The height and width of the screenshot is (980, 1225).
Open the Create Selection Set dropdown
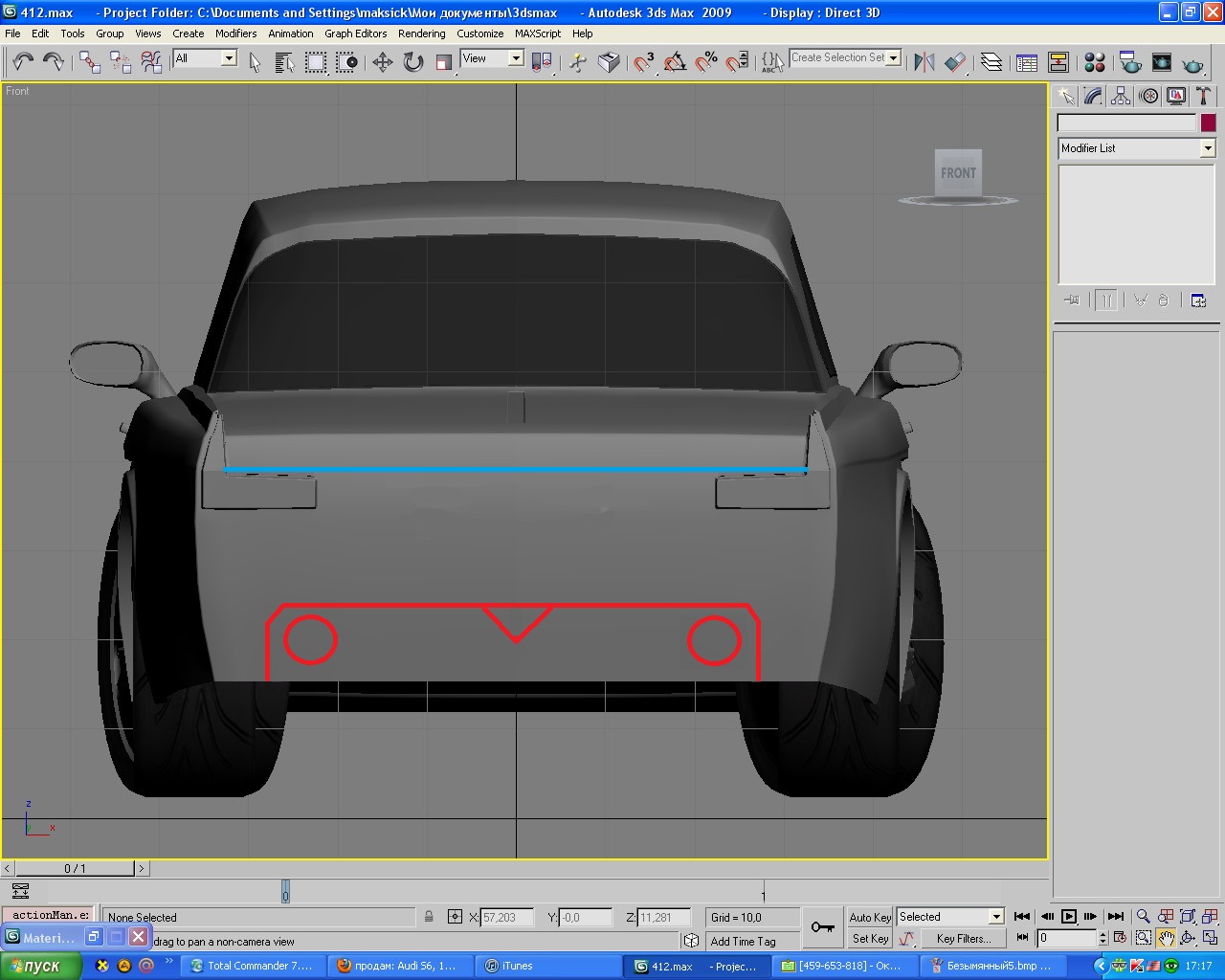893,58
